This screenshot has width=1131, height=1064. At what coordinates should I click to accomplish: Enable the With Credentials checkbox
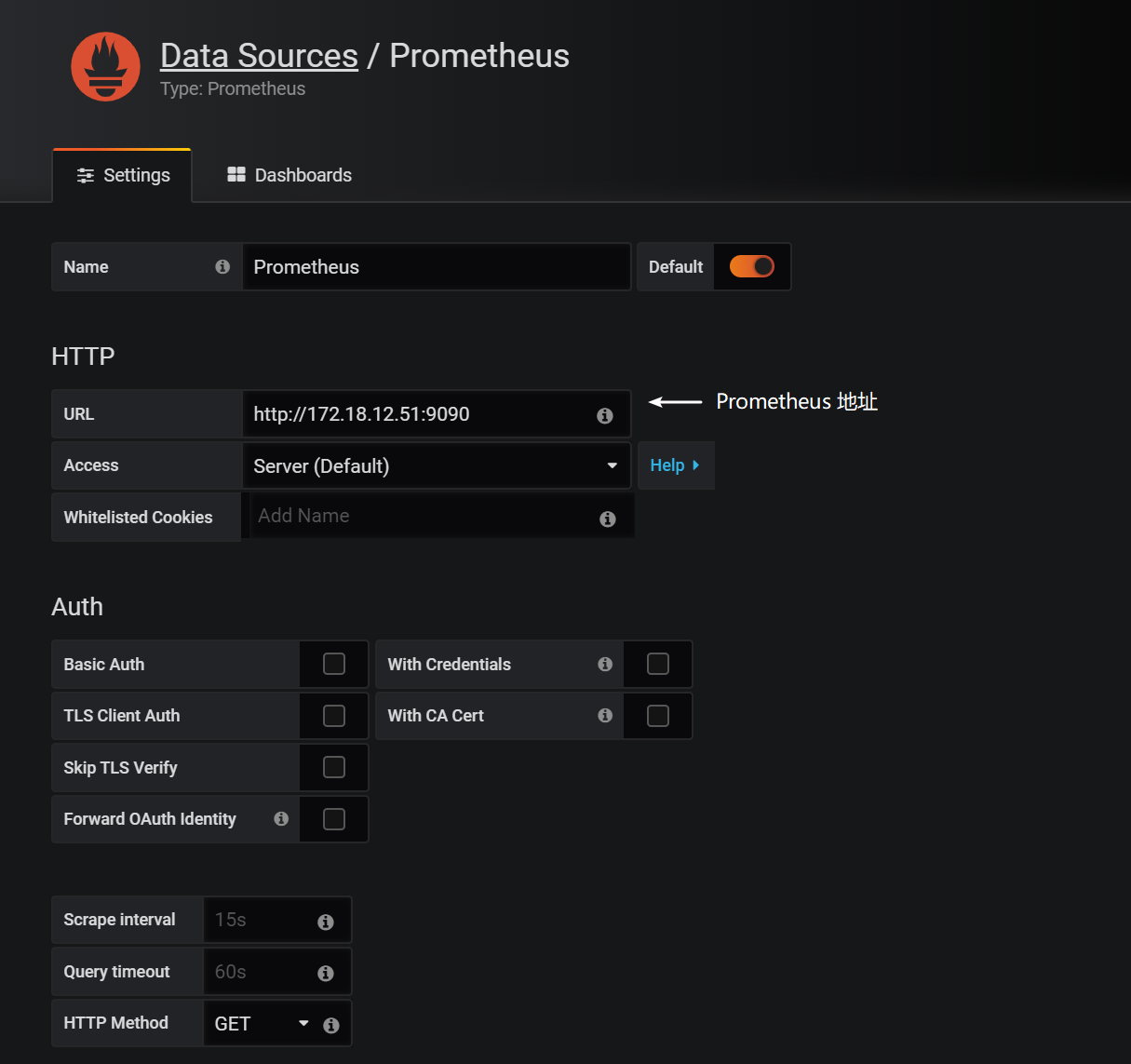point(658,664)
